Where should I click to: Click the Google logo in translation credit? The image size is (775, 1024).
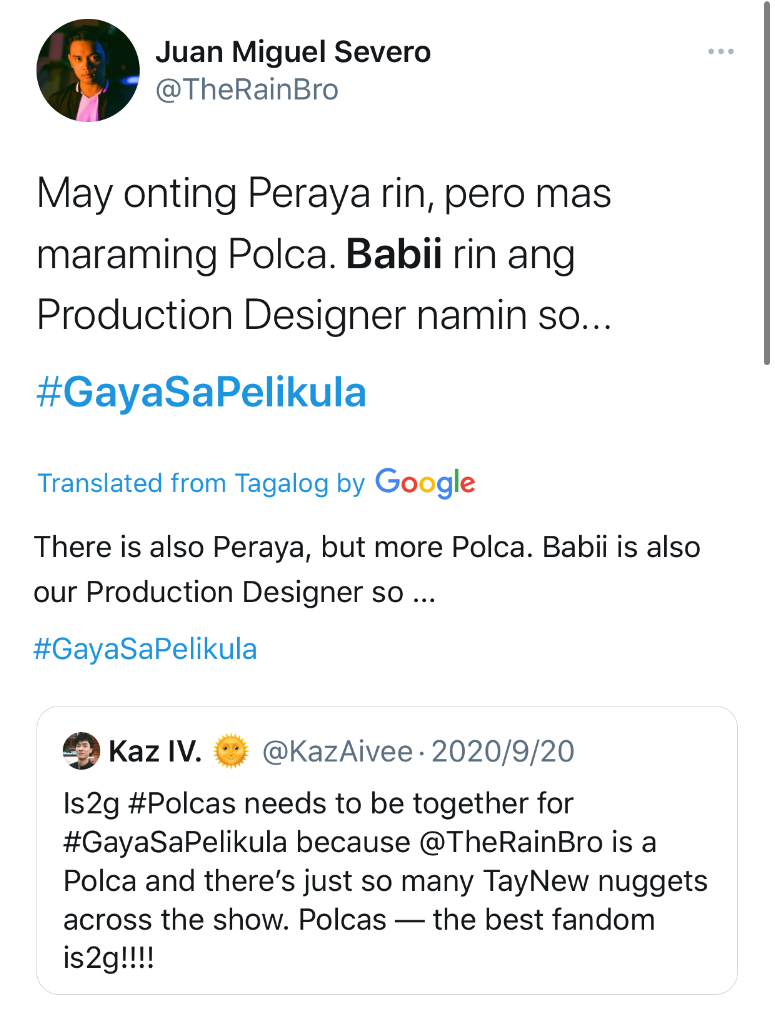(425, 483)
